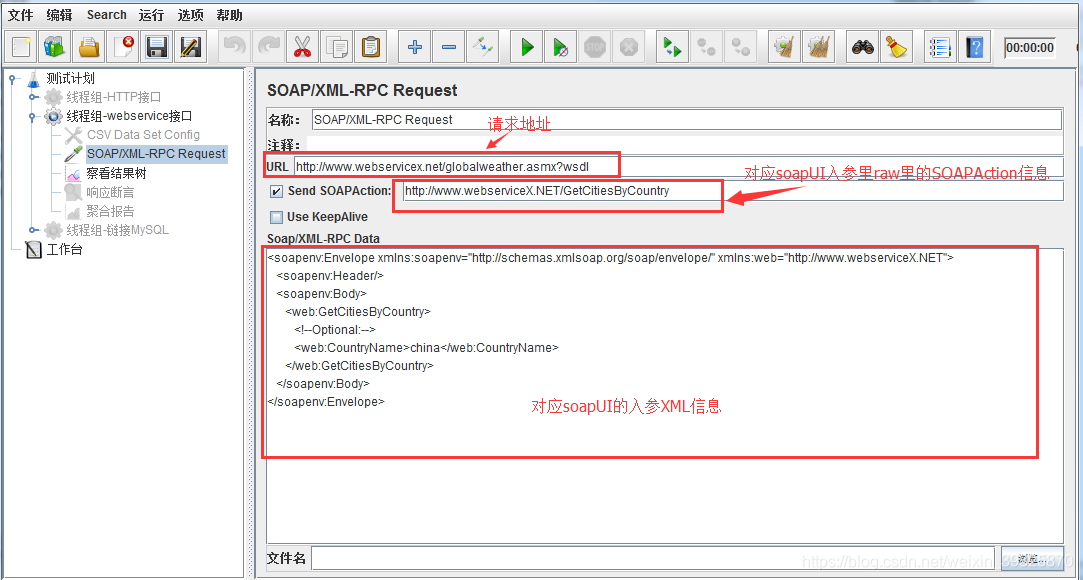Image resolution: width=1083 pixels, height=580 pixels.
Task: Open the Search menu
Action: [x=106, y=14]
